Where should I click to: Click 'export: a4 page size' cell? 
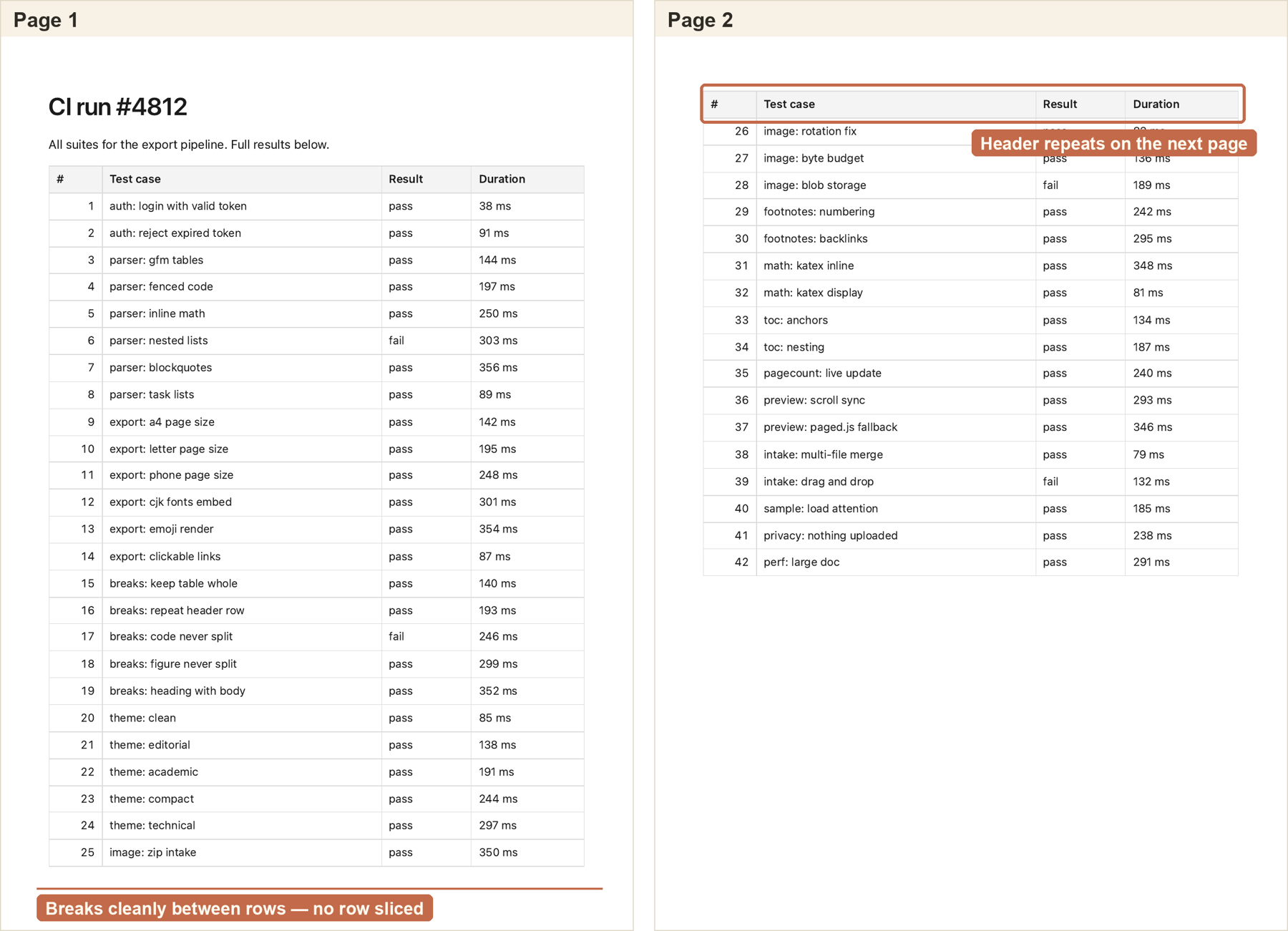242,421
